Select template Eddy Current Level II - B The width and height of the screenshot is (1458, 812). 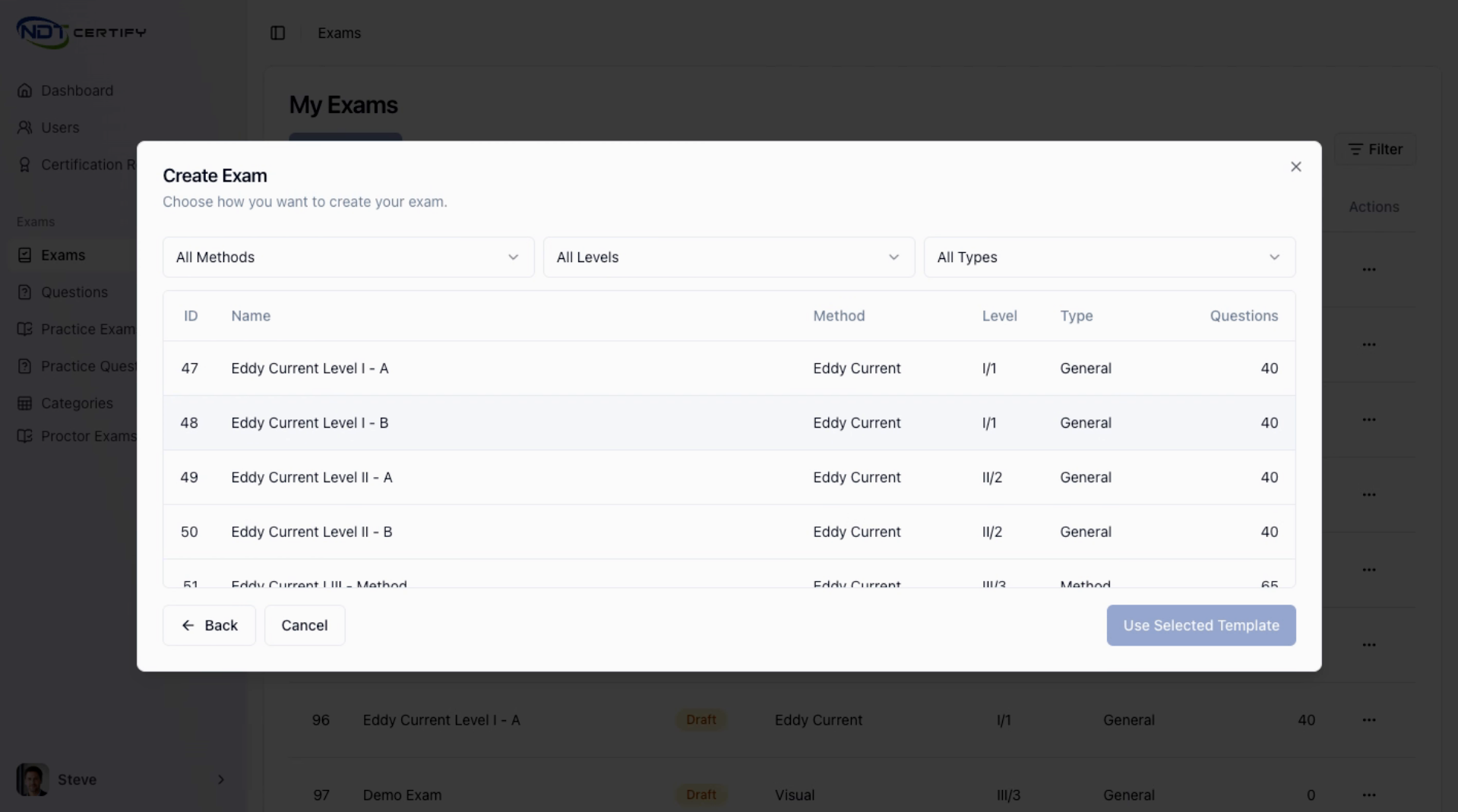point(729,532)
